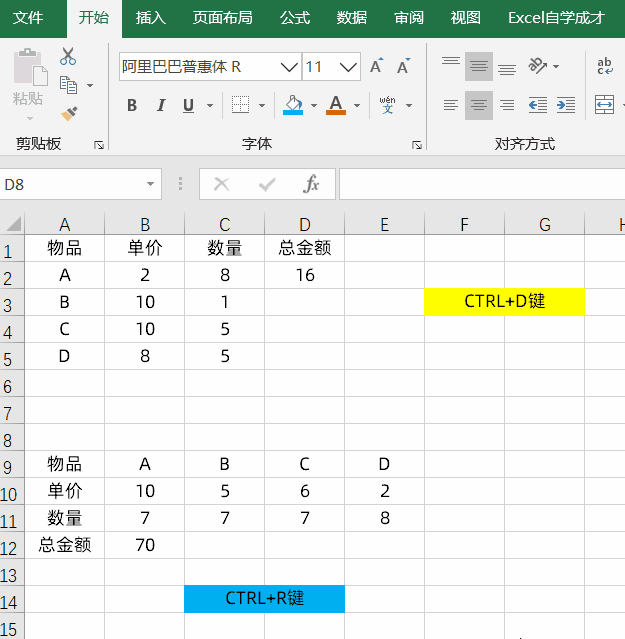Increase font size with larger A icon

376,66
